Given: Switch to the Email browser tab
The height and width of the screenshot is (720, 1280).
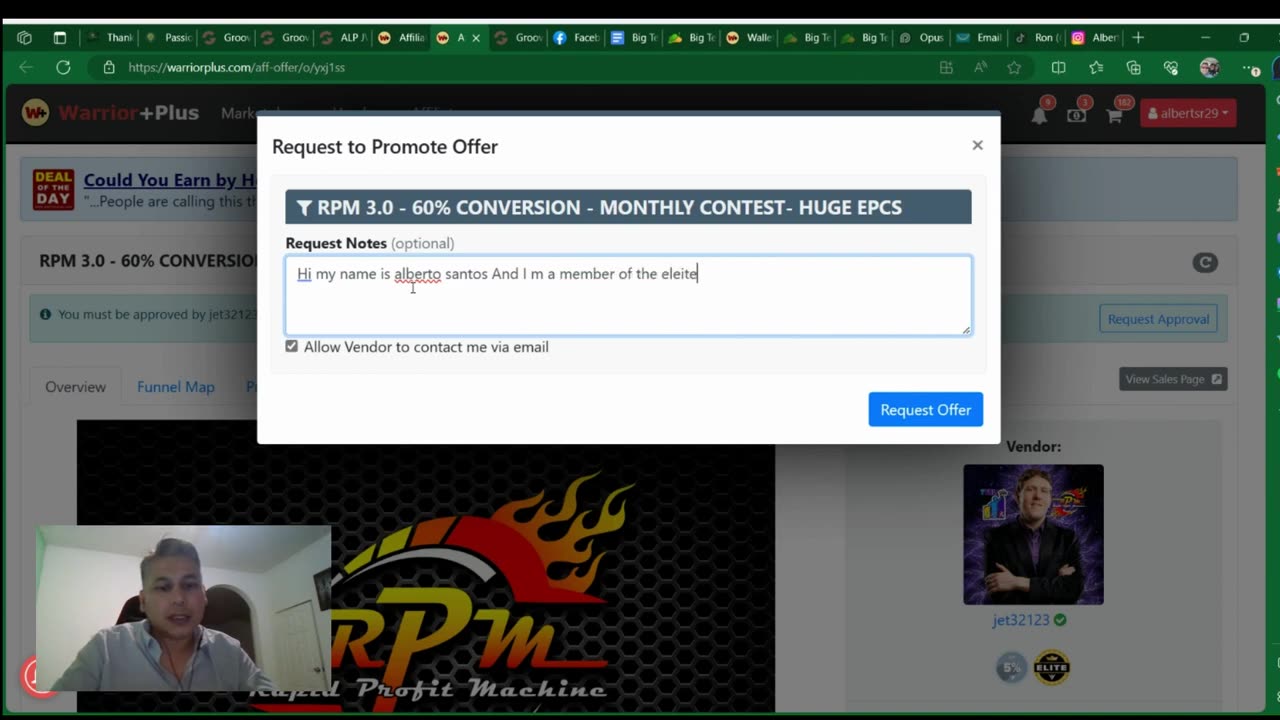Looking at the screenshot, I should click(x=980, y=38).
